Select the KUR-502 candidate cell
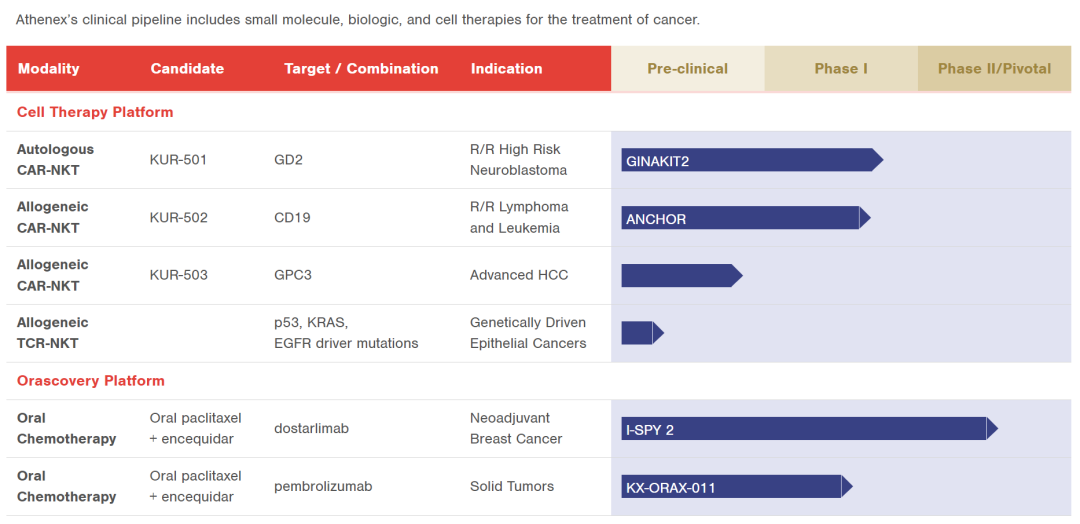Viewport: 1080px width, 524px height. click(178, 218)
